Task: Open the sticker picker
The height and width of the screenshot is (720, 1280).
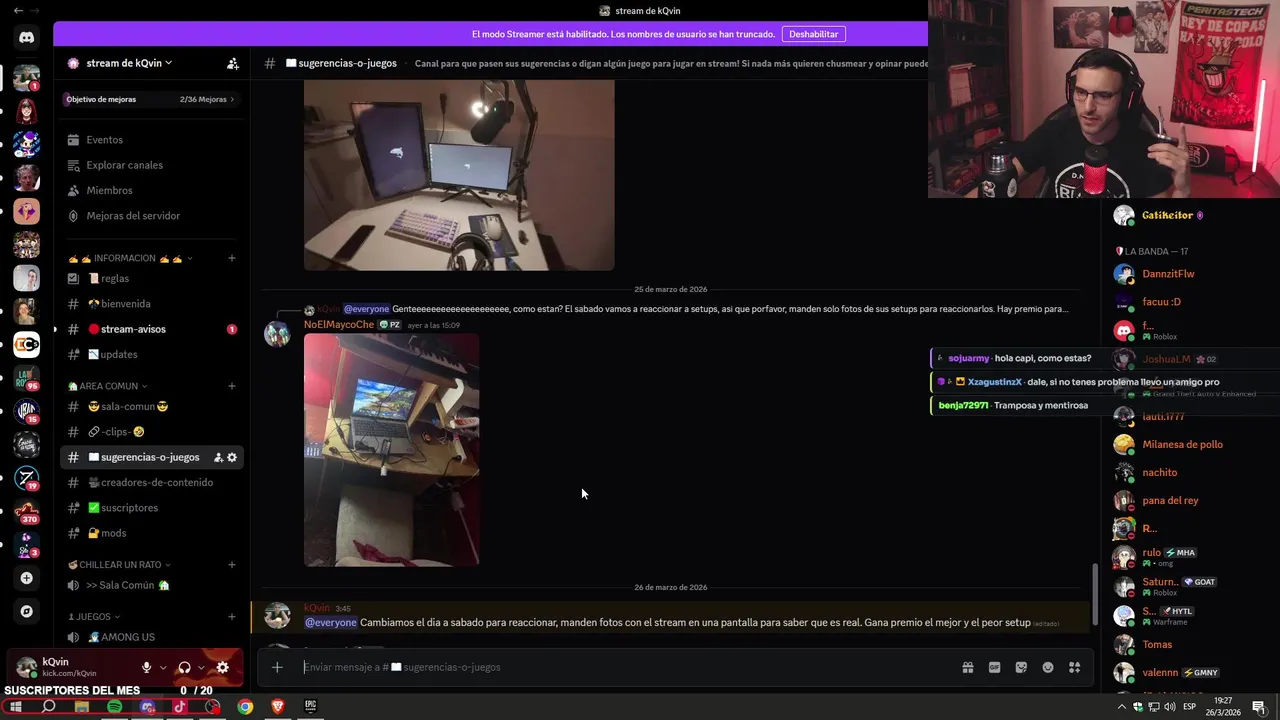Action: pyautogui.click(x=1021, y=667)
